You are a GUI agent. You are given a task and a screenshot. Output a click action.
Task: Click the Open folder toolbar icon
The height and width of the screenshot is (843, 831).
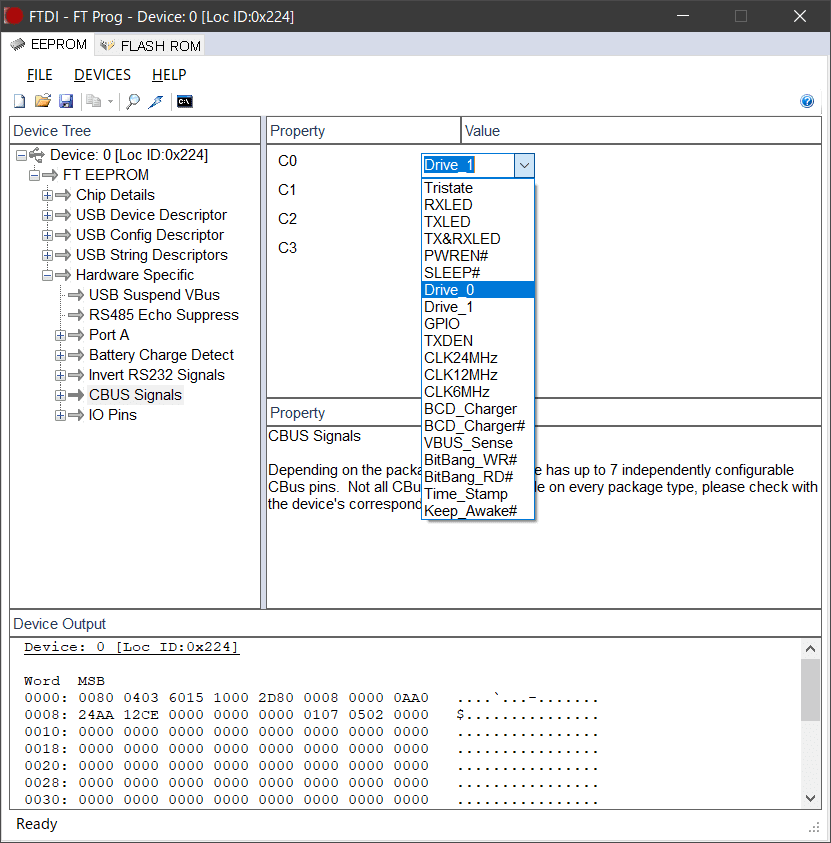[x=43, y=101]
